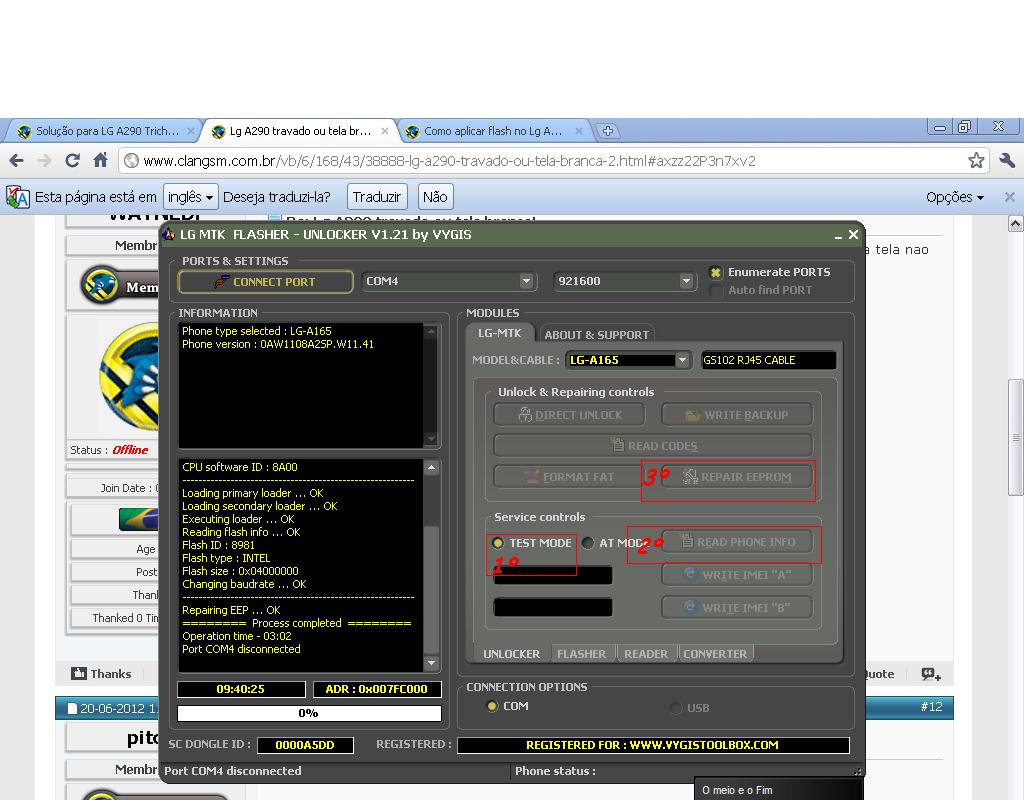Click the multi-quote icon in forum post
1024x800 pixels.
tap(931, 674)
